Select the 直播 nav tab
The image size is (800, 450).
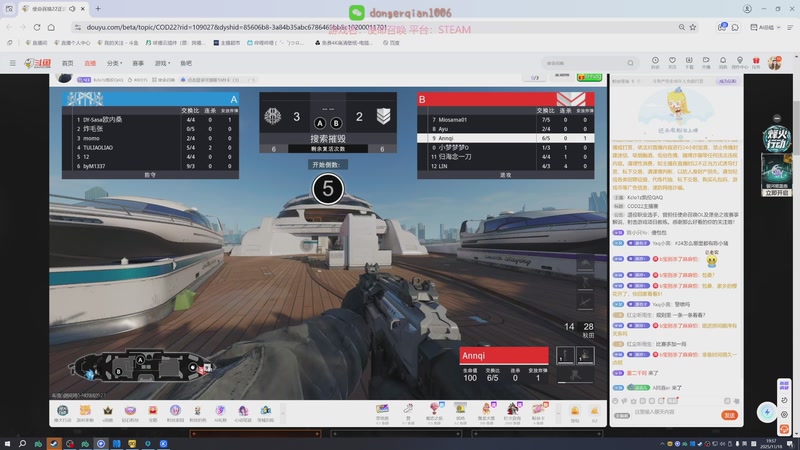pyautogui.click(x=90, y=63)
